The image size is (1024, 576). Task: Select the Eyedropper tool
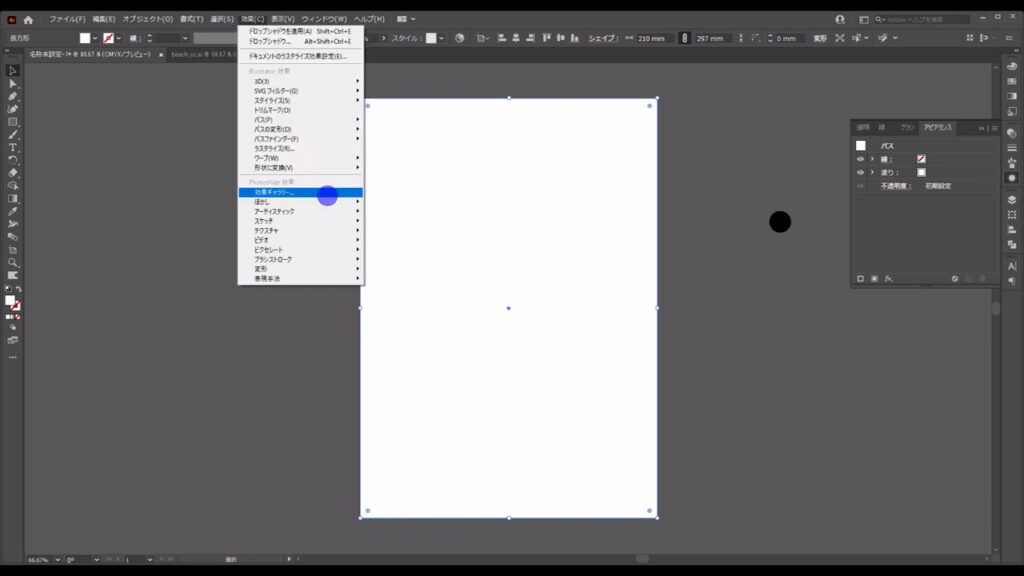coord(12,211)
